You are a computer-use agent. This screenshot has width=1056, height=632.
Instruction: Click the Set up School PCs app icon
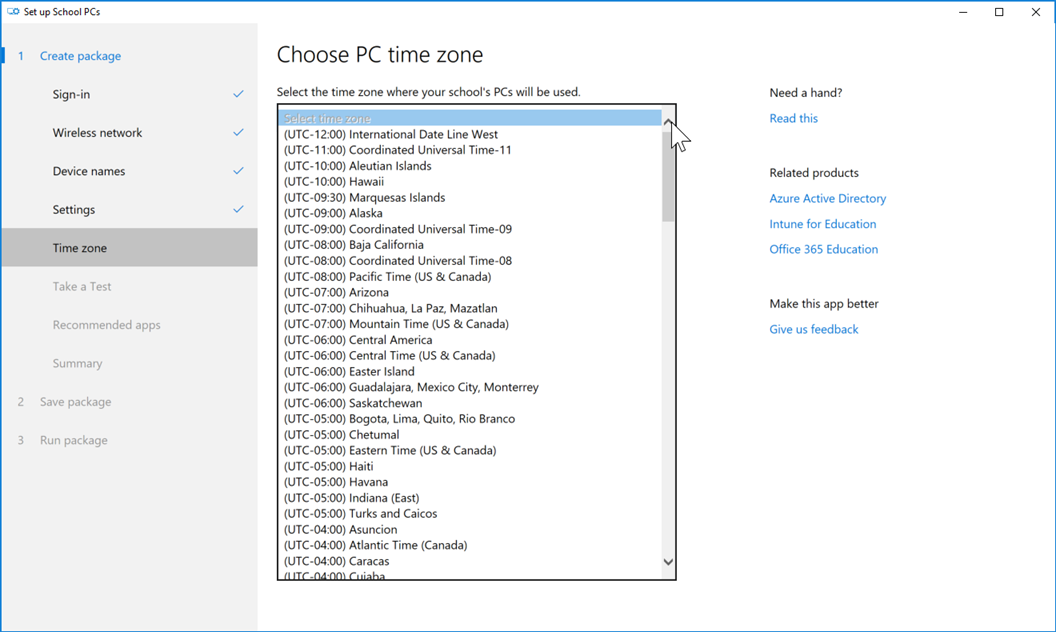13,12
